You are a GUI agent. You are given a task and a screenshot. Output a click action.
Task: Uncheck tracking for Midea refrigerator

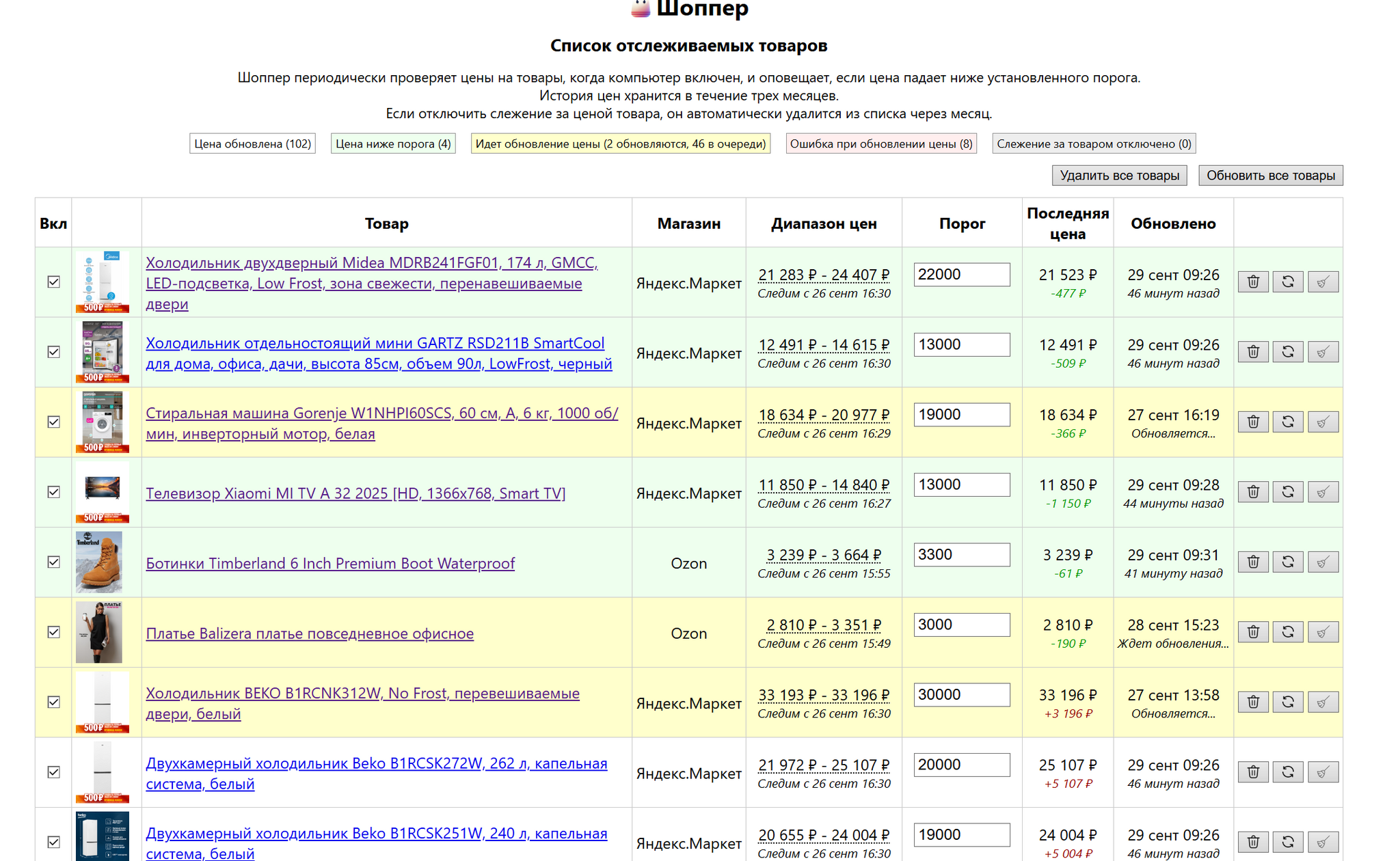click(54, 282)
